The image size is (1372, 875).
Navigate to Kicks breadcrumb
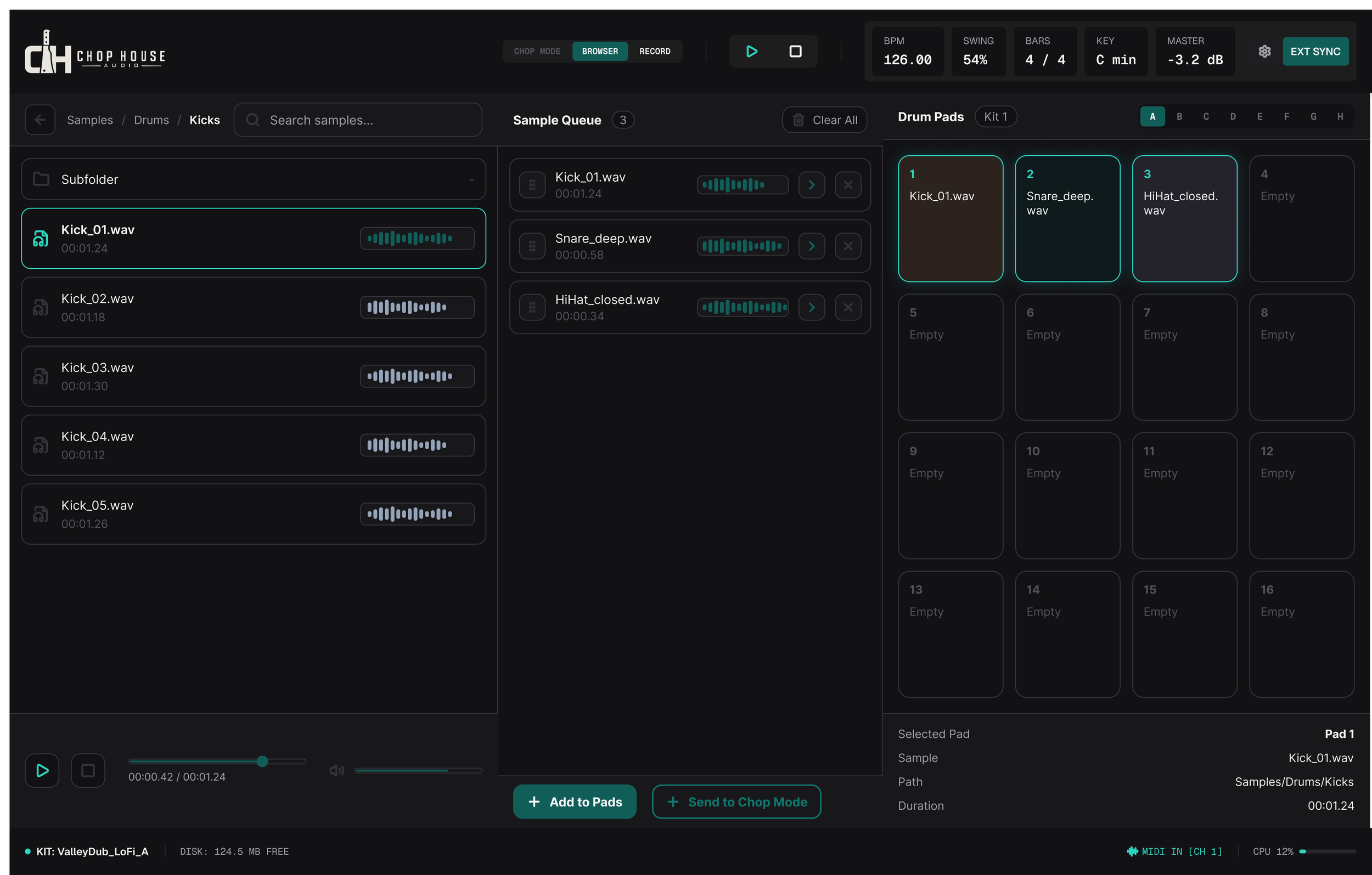tap(205, 120)
